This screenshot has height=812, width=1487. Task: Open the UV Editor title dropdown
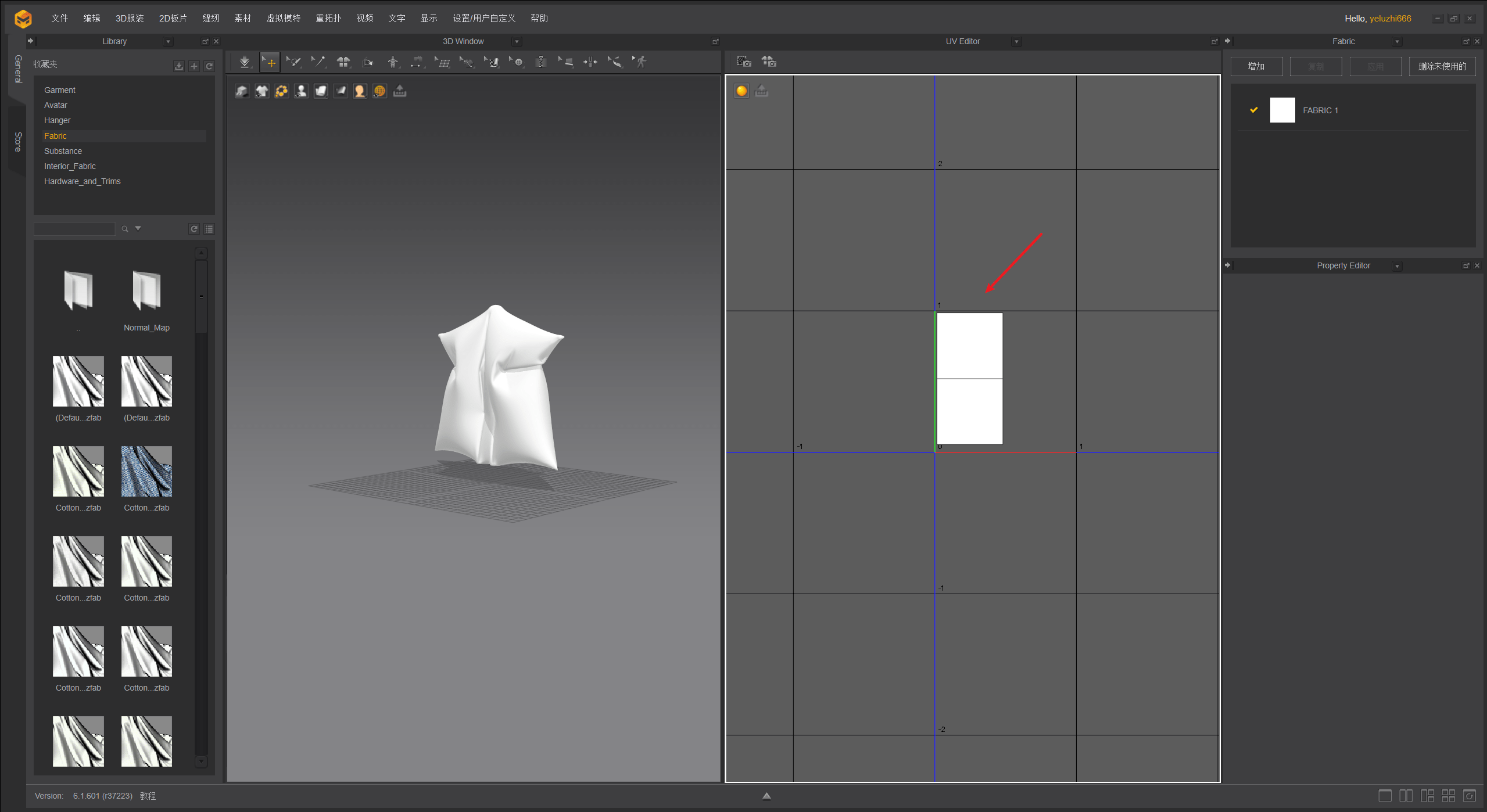point(1016,42)
